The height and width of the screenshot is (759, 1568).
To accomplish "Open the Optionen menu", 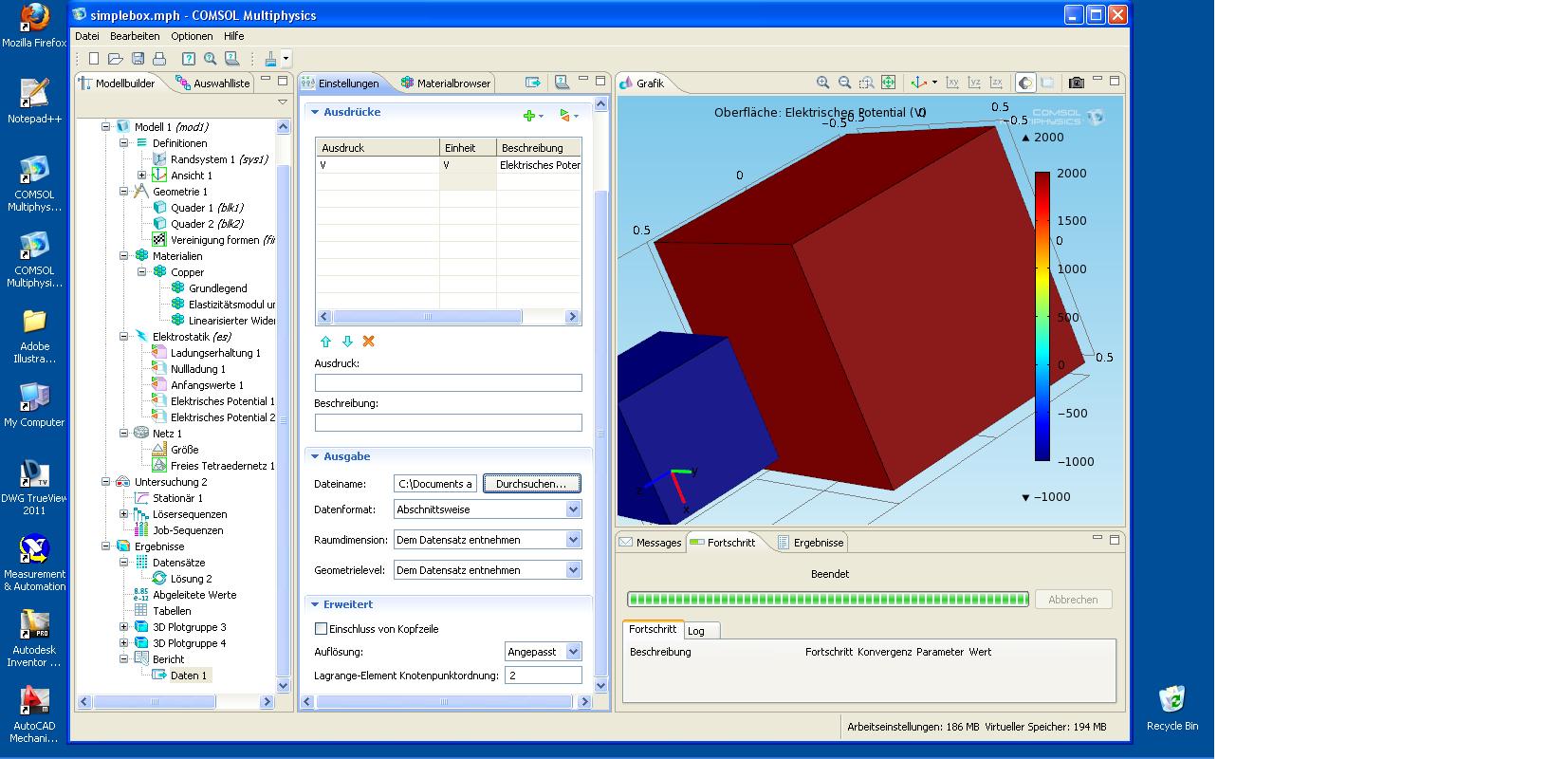I will pyautogui.click(x=192, y=36).
